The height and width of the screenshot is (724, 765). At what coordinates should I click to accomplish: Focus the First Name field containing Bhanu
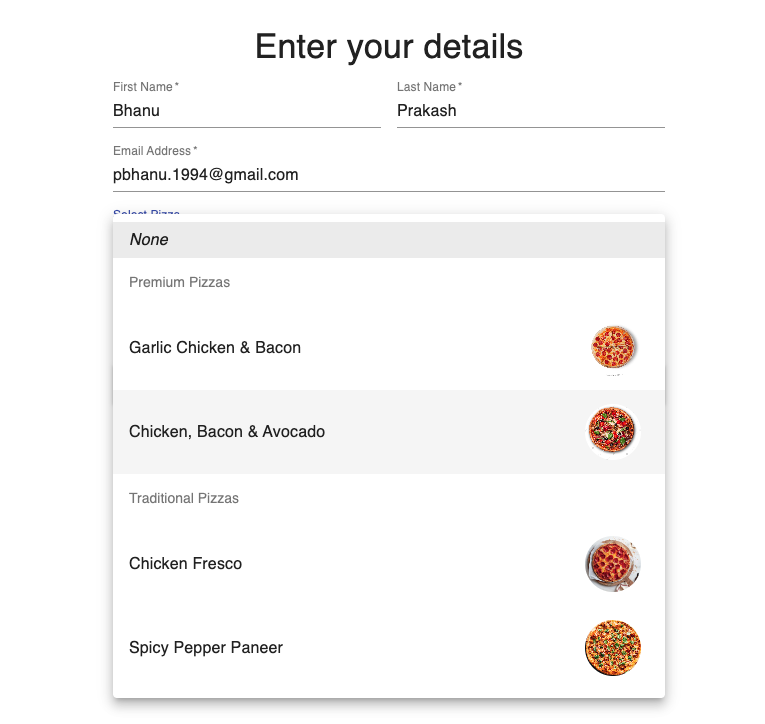click(246, 111)
